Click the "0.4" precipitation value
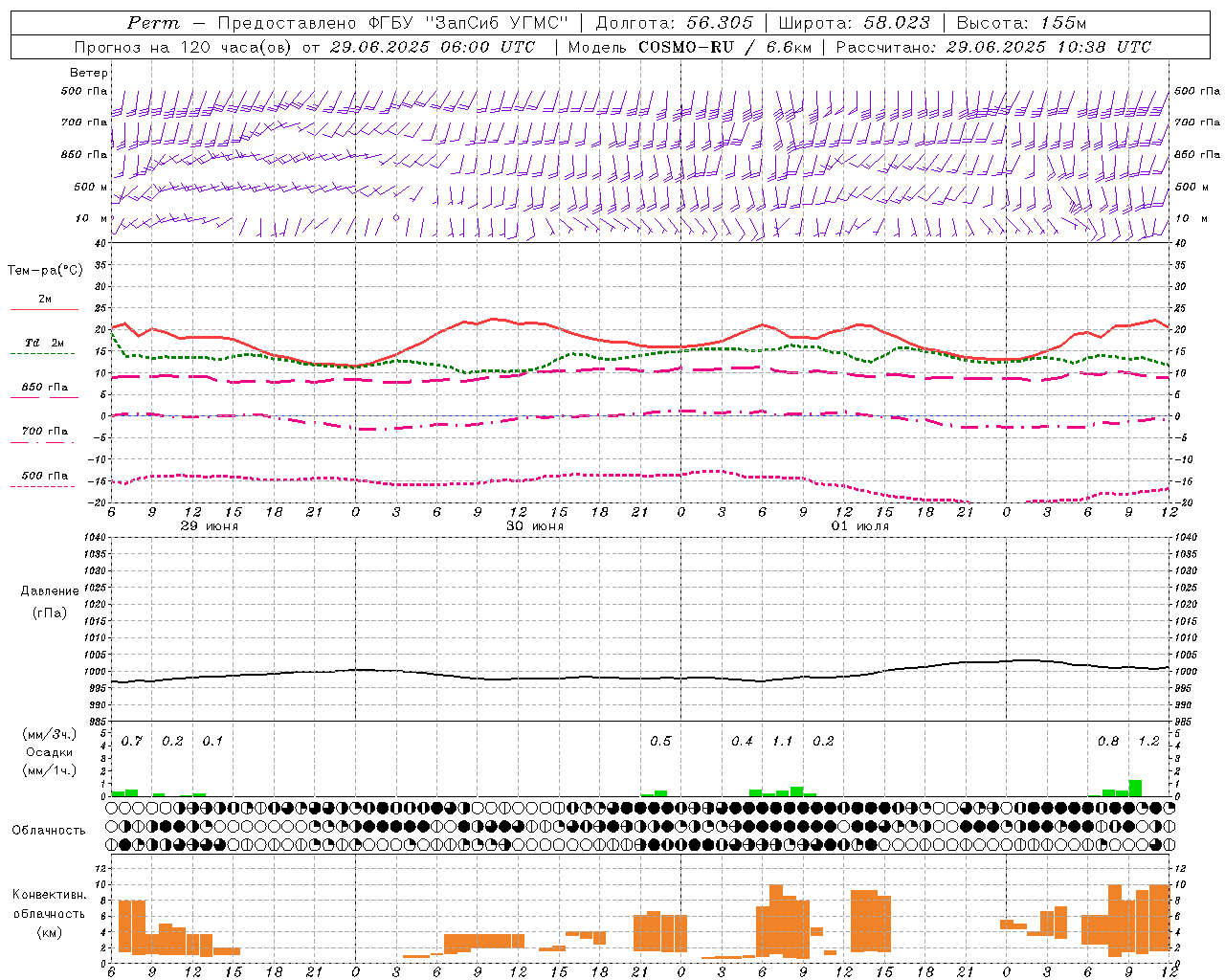 coord(742,742)
